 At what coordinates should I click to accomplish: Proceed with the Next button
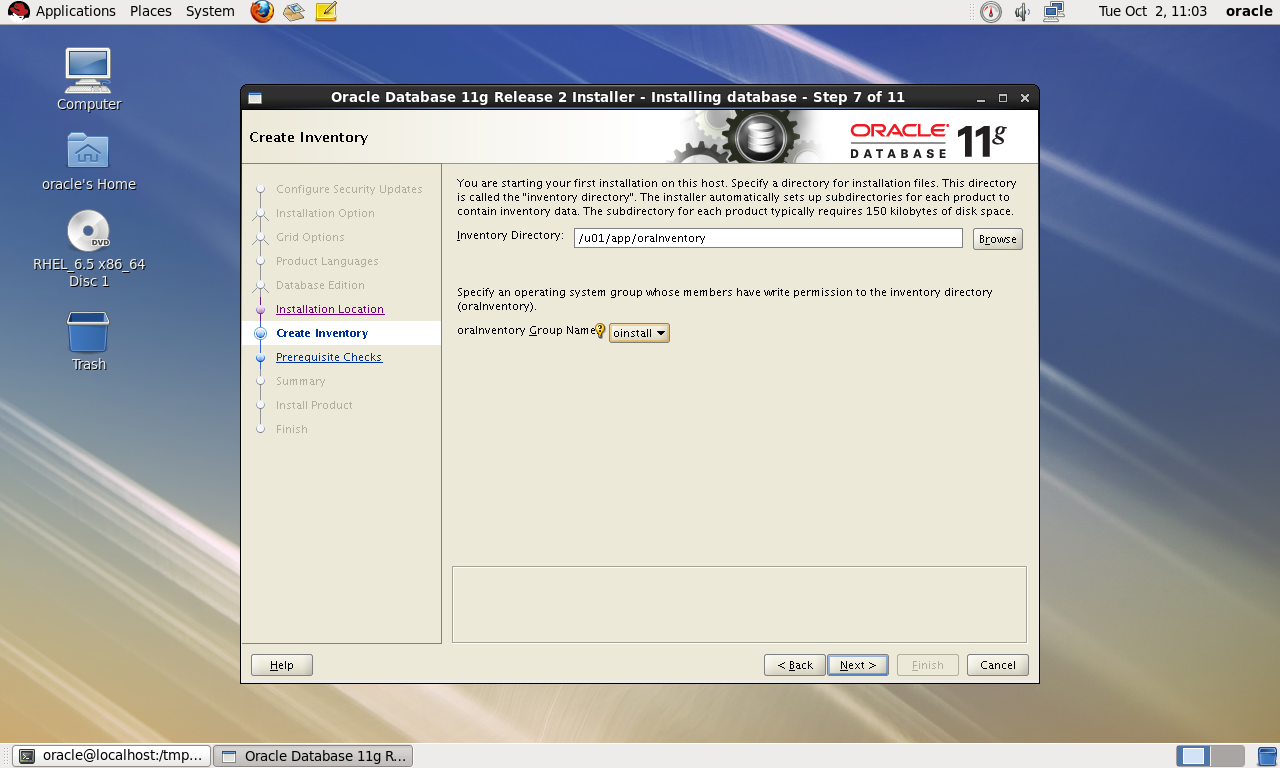[x=858, y=665]
